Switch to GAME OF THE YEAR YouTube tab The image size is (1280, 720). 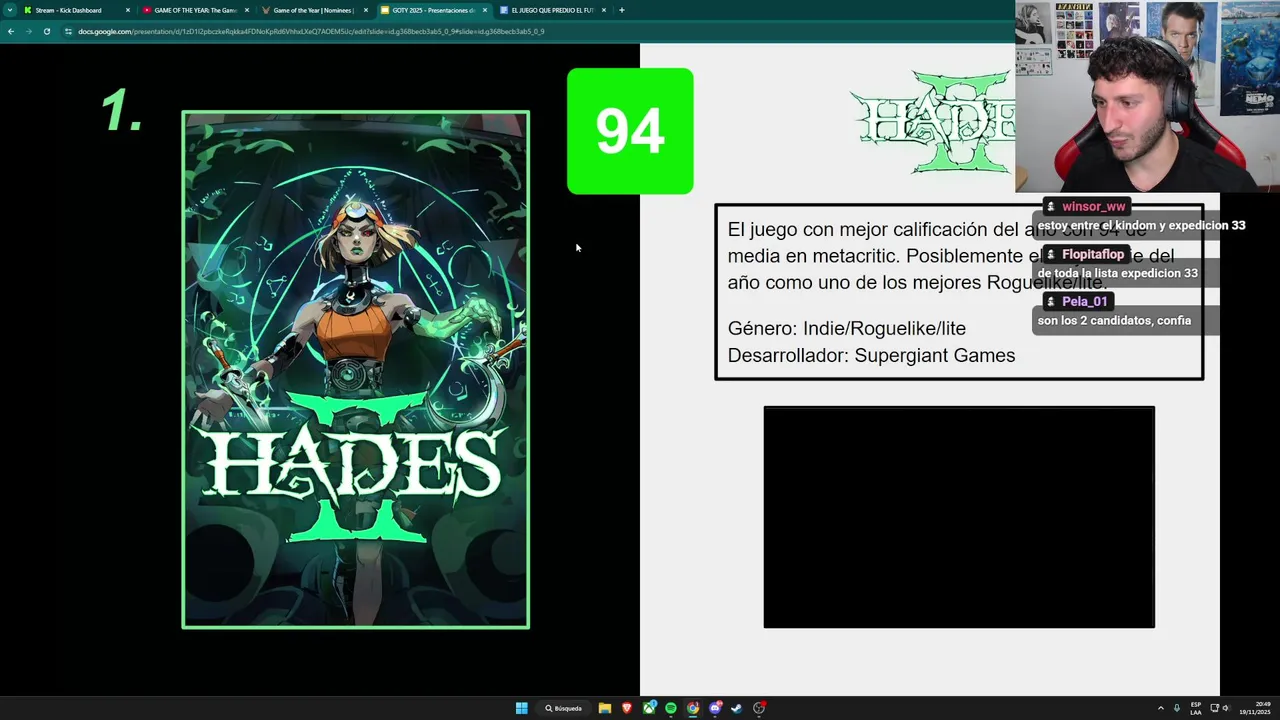[x=195, y=10]
